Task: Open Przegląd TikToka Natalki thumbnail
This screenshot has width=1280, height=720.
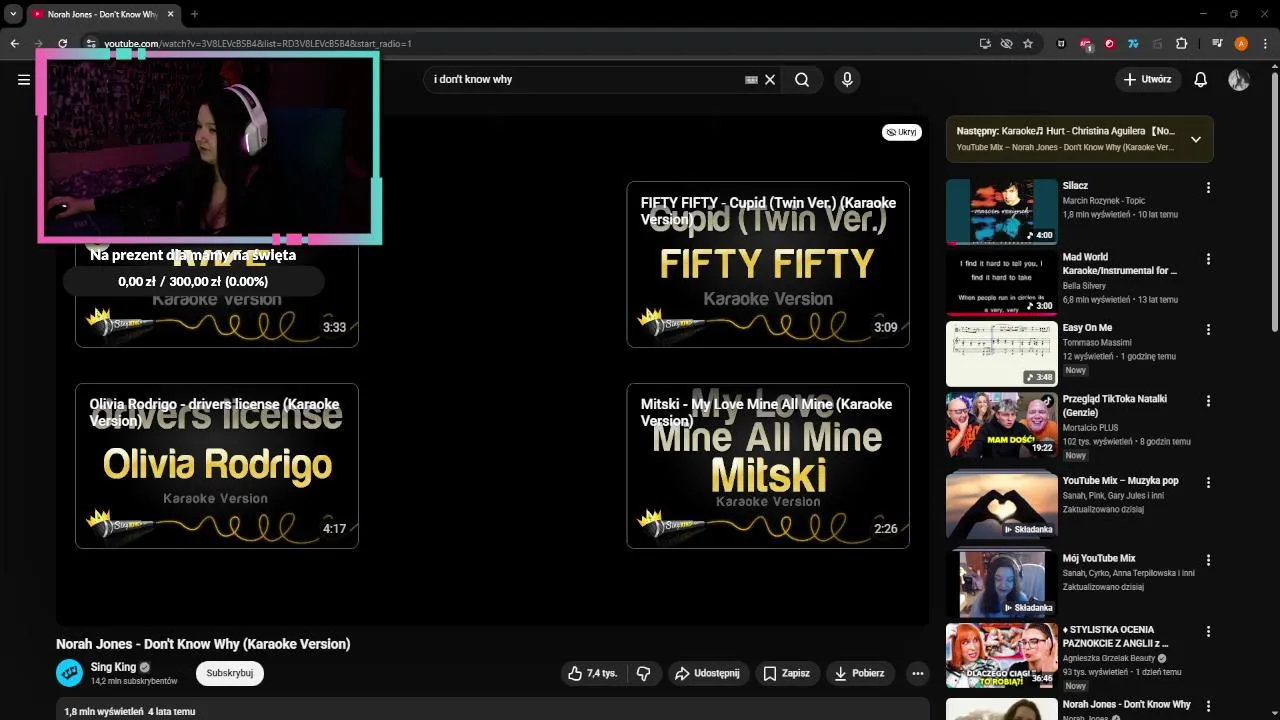Action: [1001, 425]
